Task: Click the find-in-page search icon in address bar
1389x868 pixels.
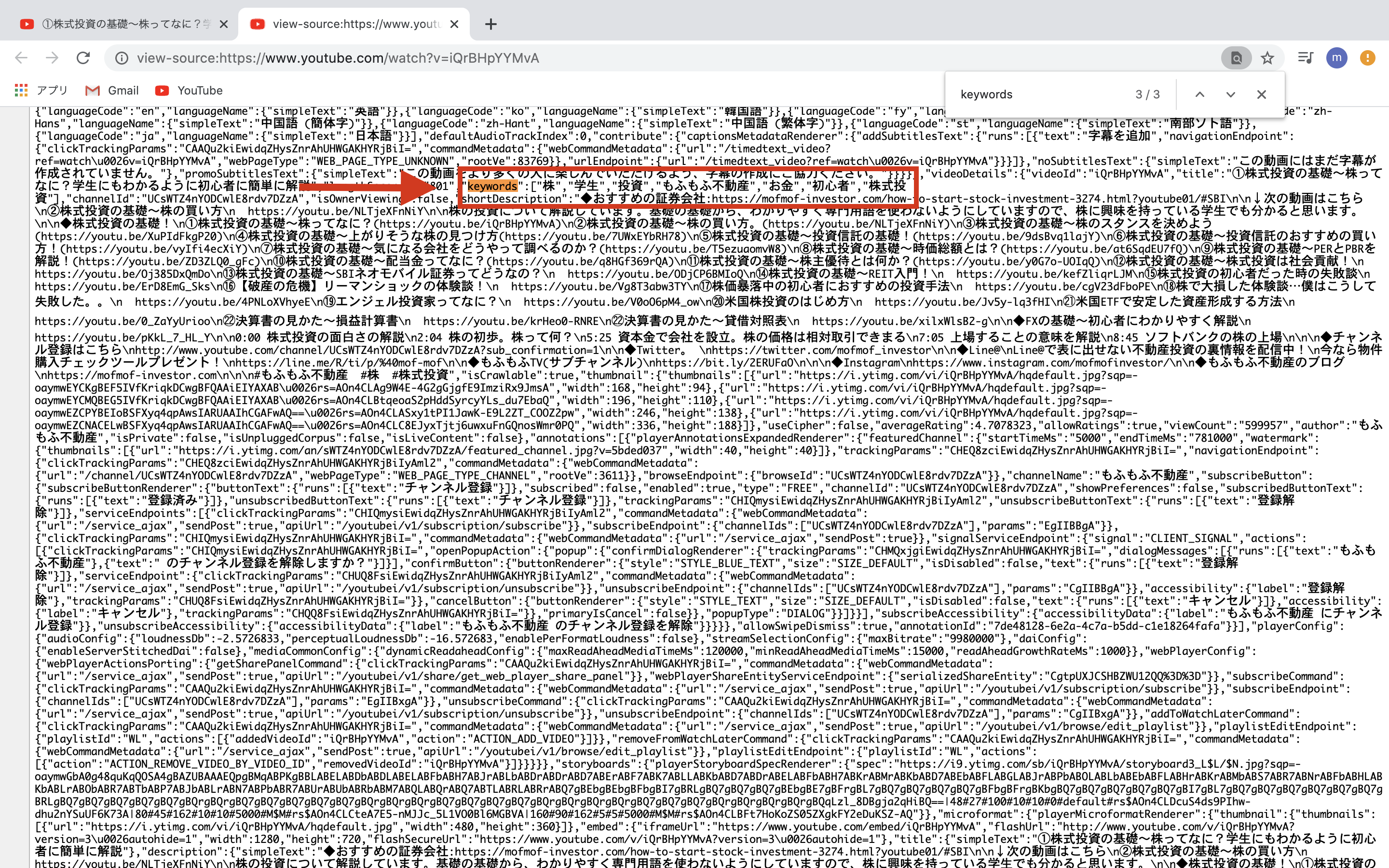Action: click(x=1236, y=58)
